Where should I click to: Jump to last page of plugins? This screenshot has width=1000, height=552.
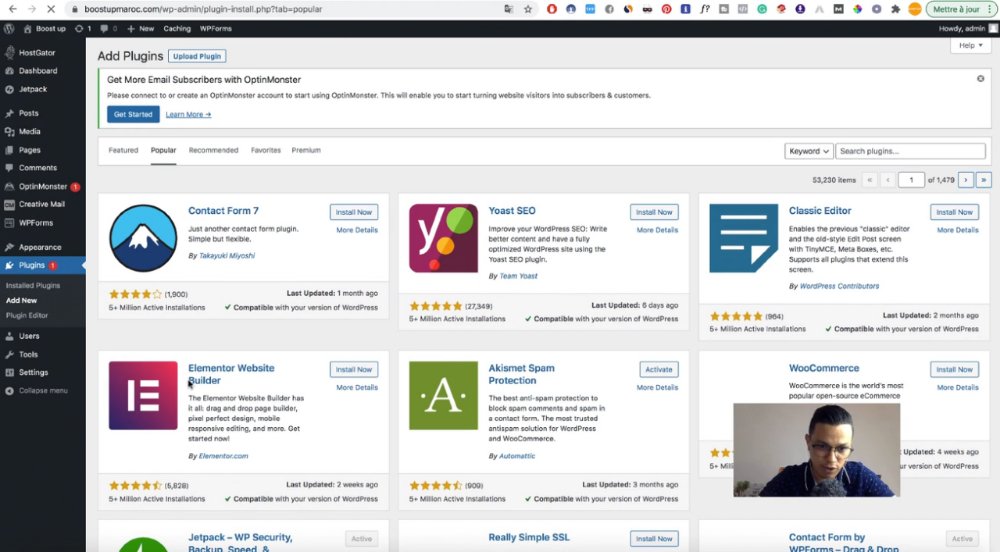pos(983,180)
